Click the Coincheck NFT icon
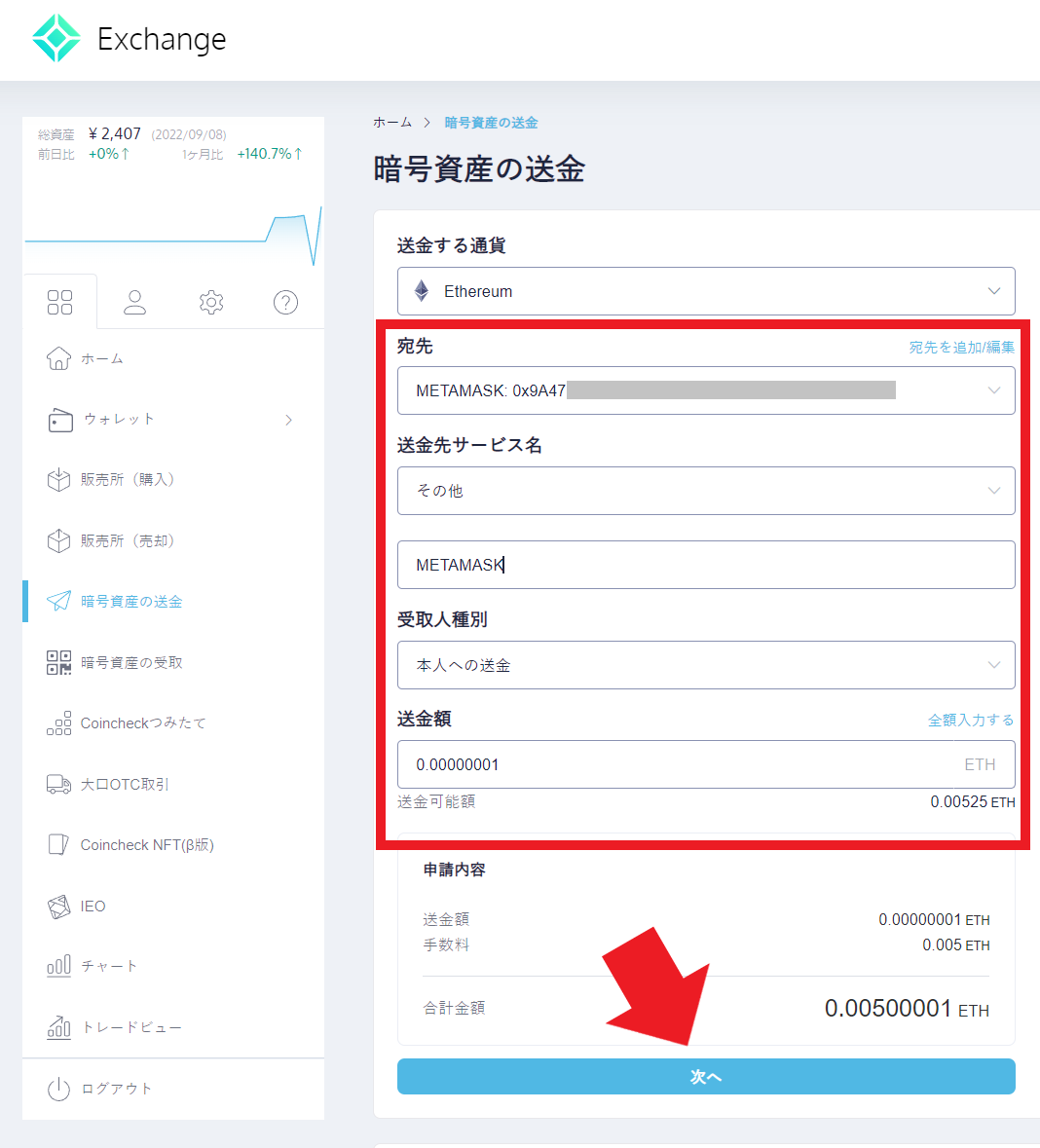 (58, 845)
